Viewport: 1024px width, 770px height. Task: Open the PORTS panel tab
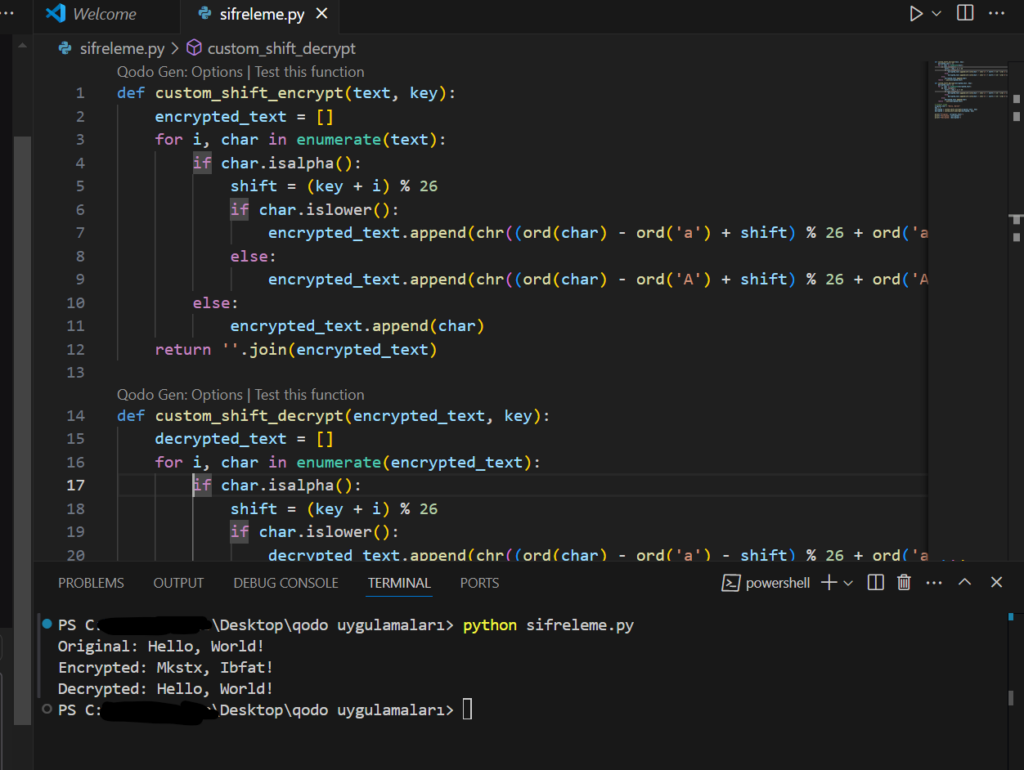click(x=479, y=583)
